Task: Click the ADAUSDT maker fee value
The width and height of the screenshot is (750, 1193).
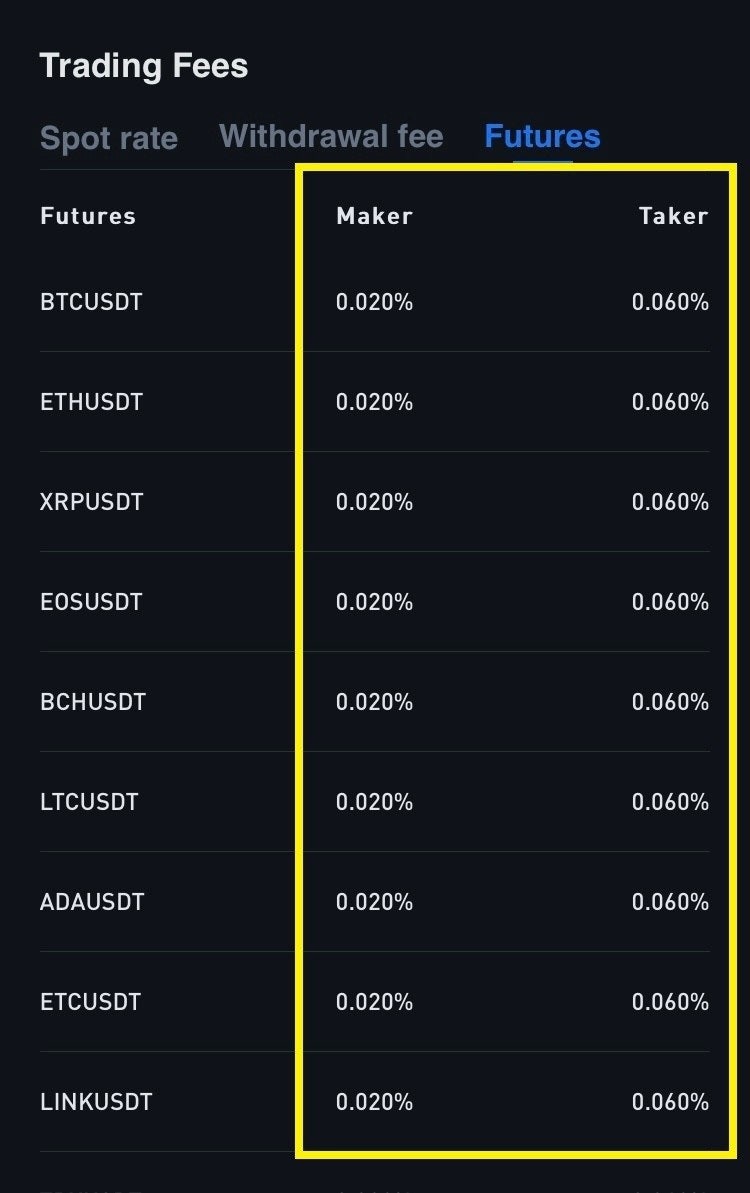Action: coord(374,902)
